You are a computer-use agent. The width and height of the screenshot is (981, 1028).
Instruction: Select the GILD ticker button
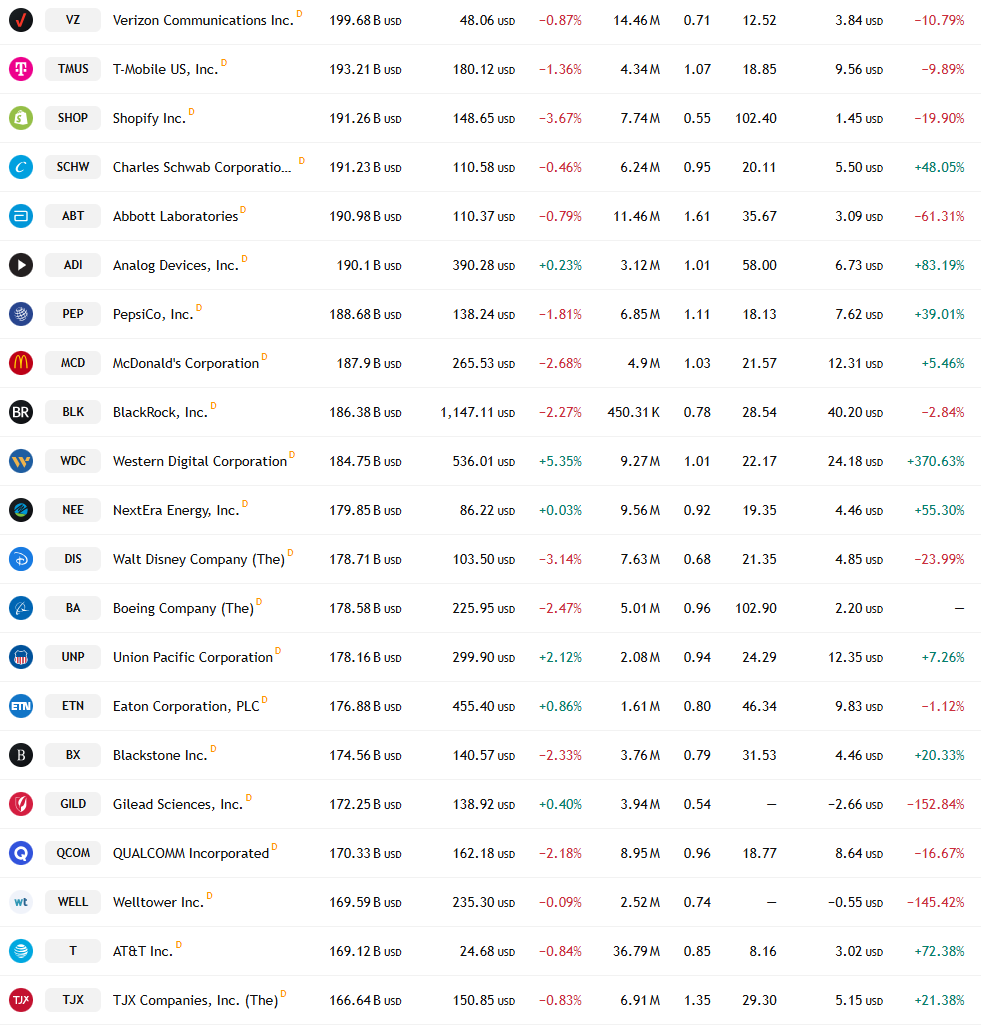point(73,804)
